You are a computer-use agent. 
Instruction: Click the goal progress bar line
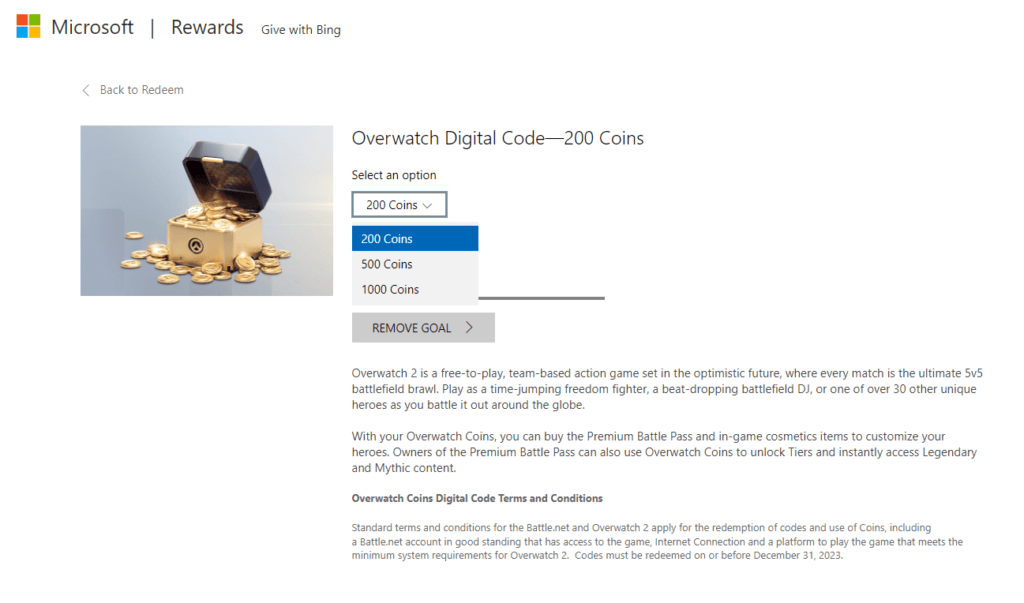pyautogui.click(x=540, y=297)
